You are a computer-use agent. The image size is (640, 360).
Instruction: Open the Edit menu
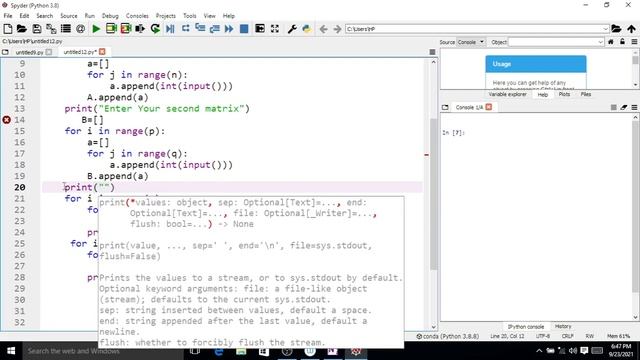[x=24, y=16]
